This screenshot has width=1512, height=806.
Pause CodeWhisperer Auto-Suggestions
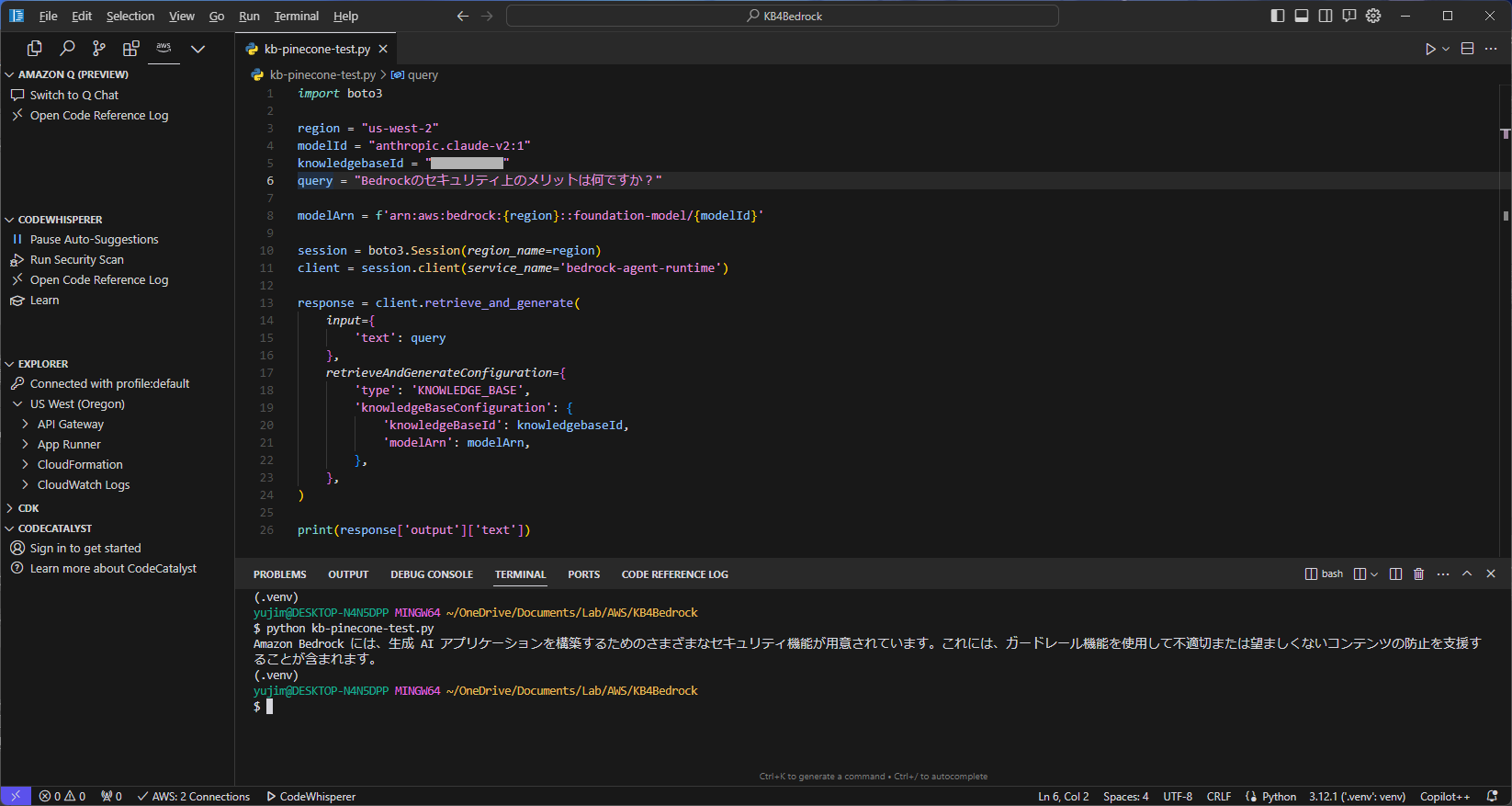pyautogui.click(x=94, y=240)
